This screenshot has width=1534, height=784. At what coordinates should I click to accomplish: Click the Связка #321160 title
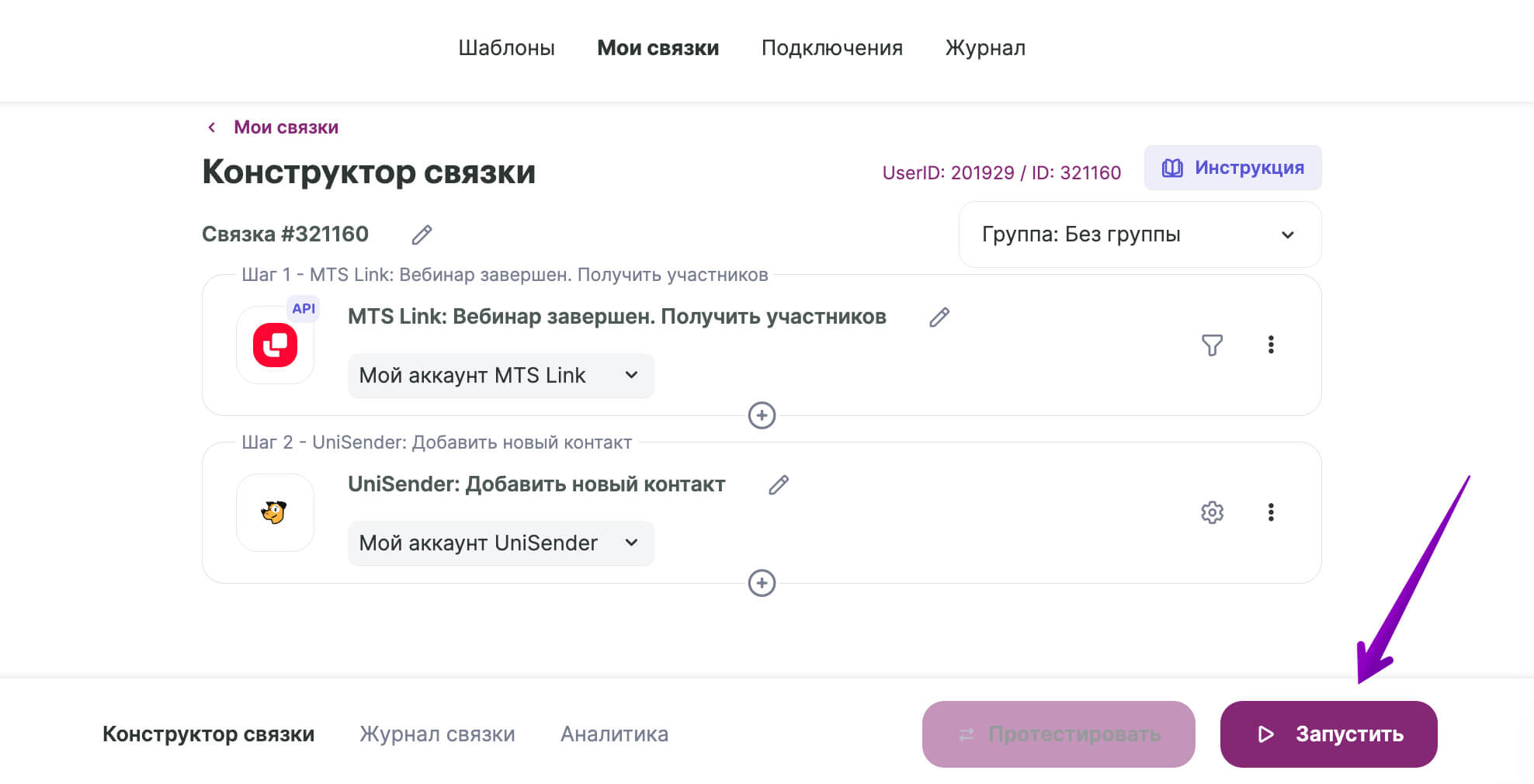coord(285,234)
